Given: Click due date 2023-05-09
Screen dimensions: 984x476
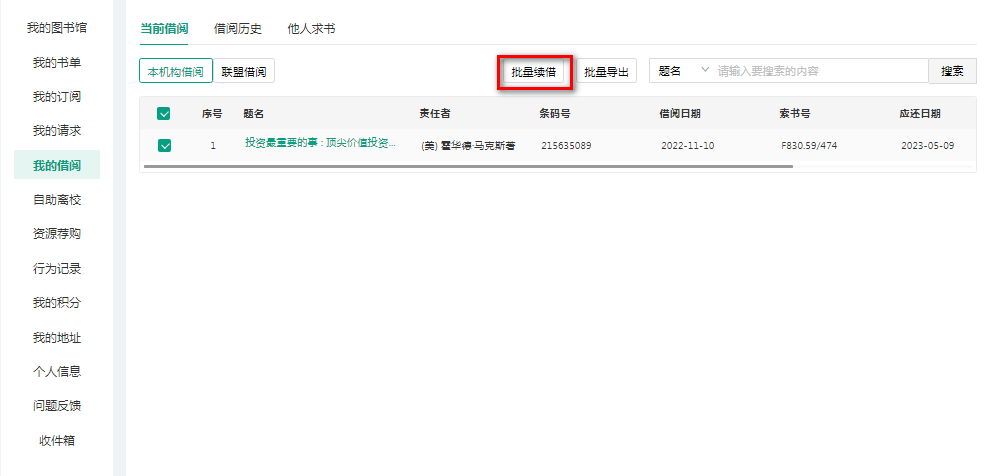Looking at the screenshot, I should (928, 146).
